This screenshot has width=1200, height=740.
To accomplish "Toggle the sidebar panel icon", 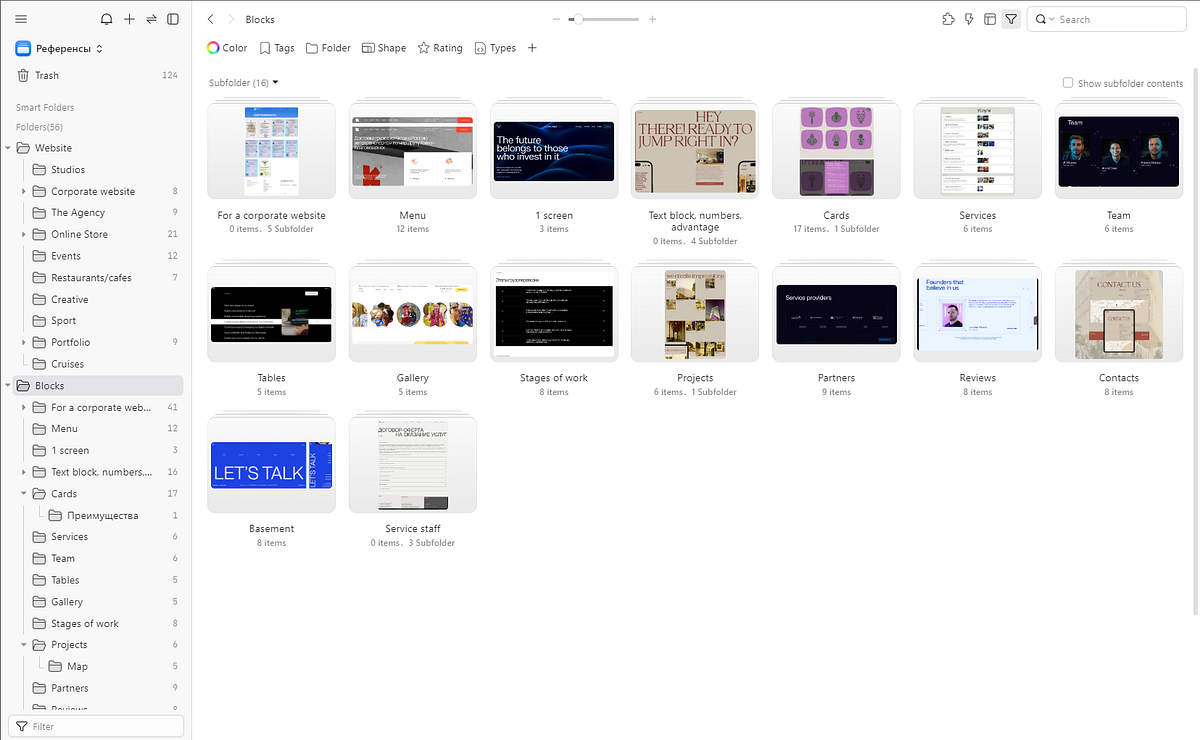I will pyautogui.click(x=173, y=19).
